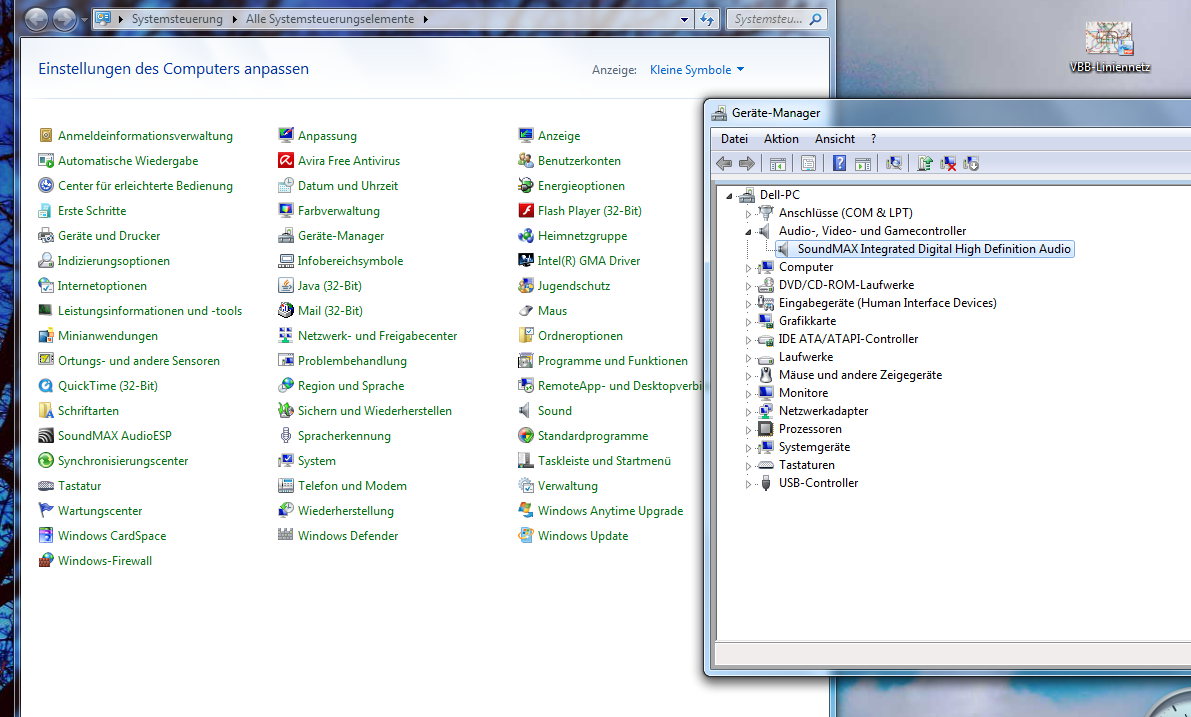The image size is (1191, 717).
Task: Expand the Netzwerkadapter node
Action: click(x=748, y=412)
